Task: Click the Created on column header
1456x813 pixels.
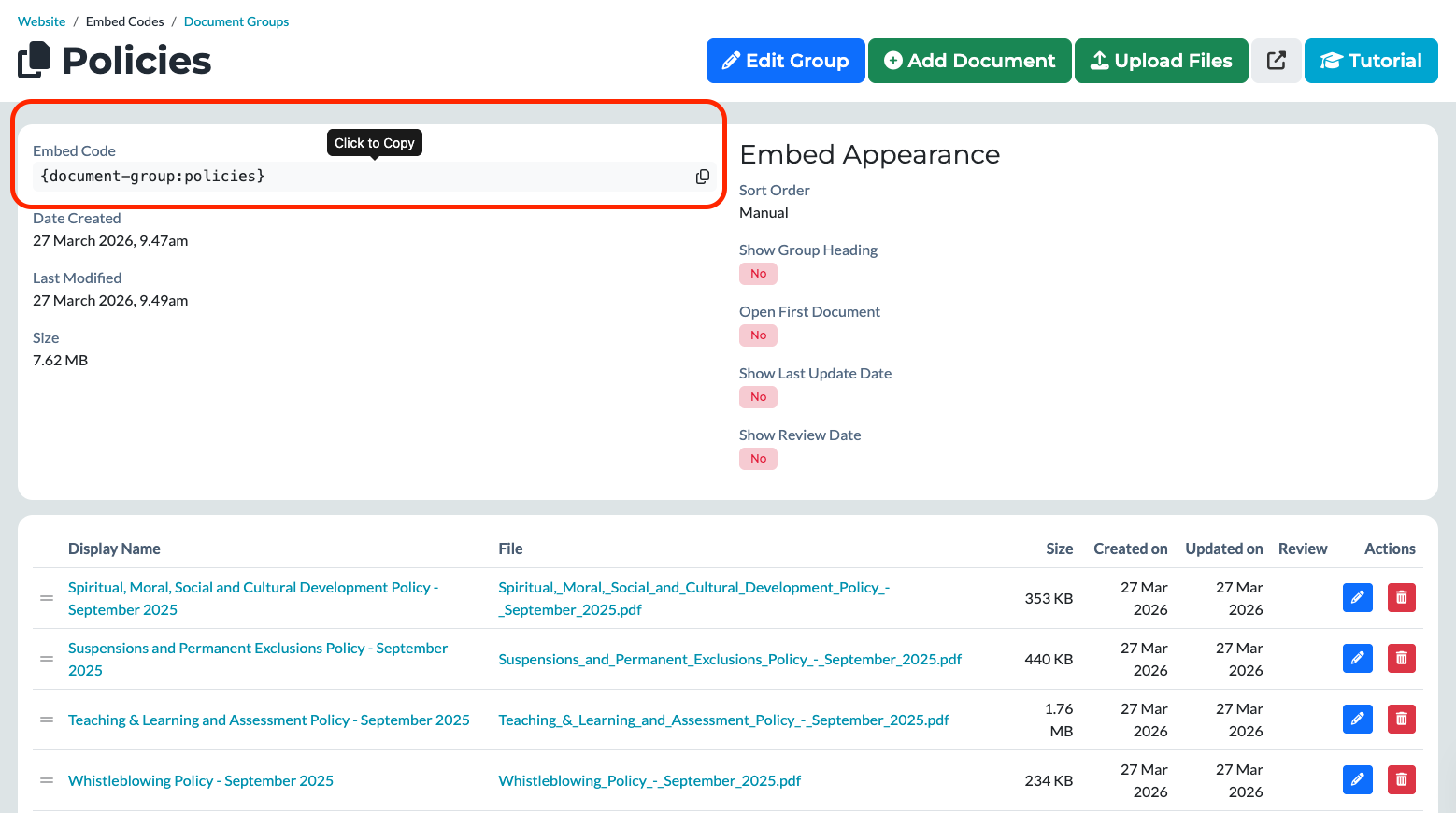Action: (x=1131, y=549)
